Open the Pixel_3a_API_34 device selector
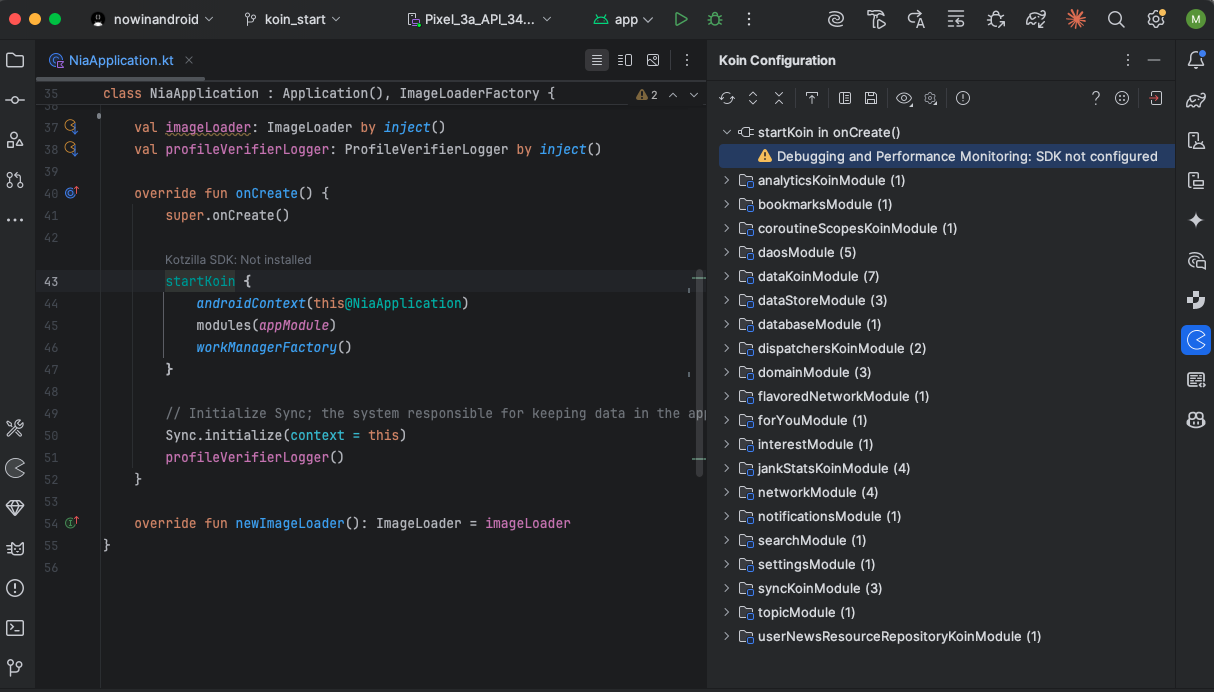 pyautogui.click(x=478, y=19)
